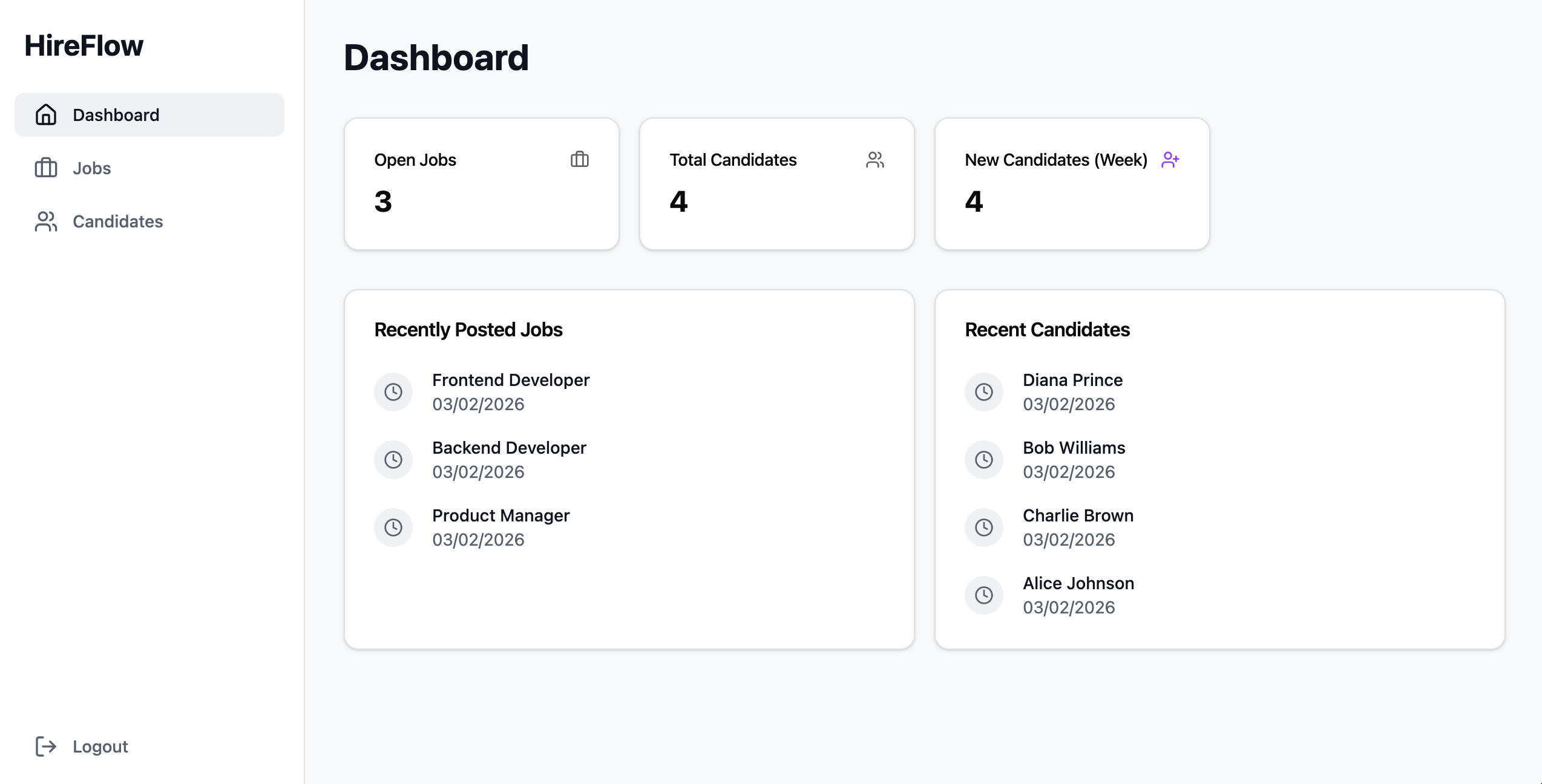
Task: Click the briefcase icon next to Jobs
Action: coord(46,168)
